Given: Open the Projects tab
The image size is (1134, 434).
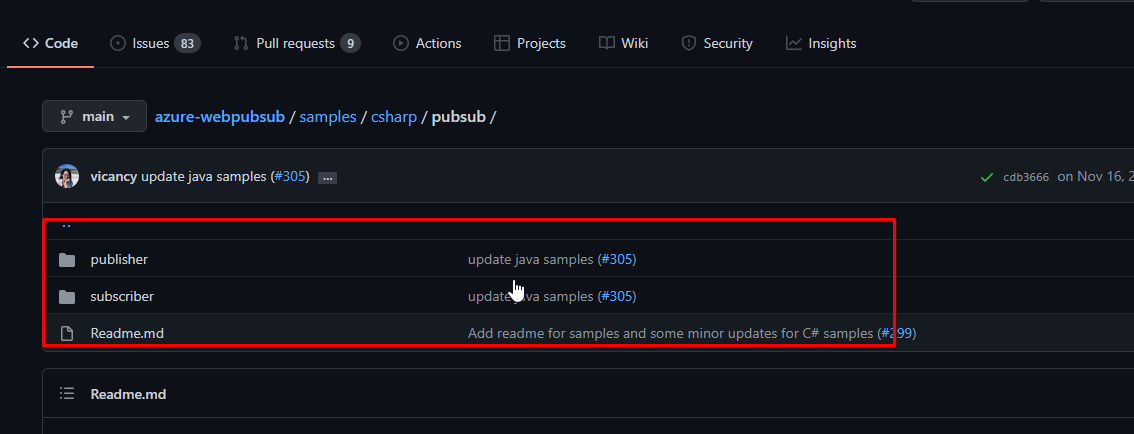Looking at the screenshot, I should [x=530, y=43].
